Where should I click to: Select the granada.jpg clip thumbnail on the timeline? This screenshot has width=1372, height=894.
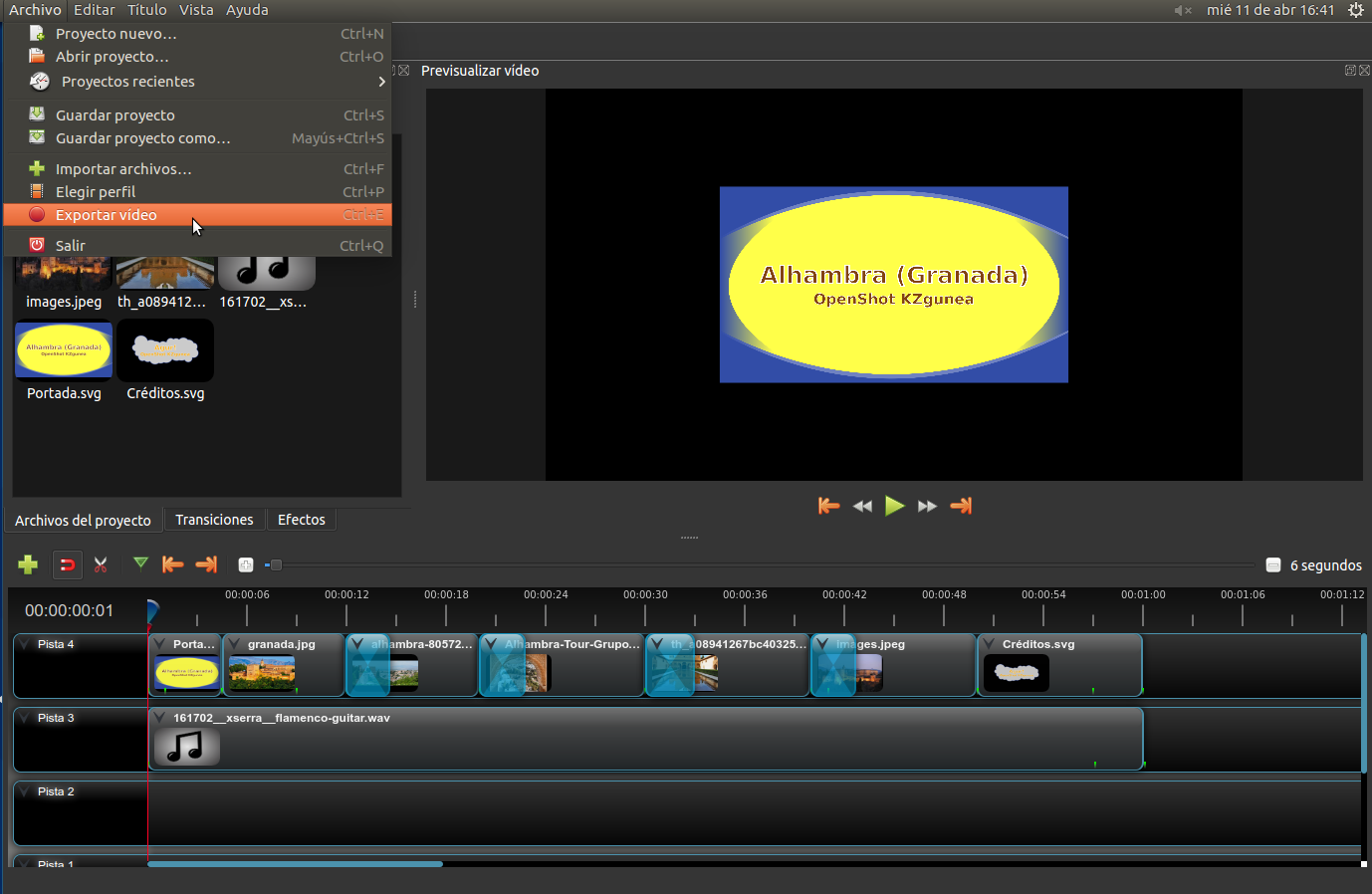pyautogui.click(x=262, y=673)
